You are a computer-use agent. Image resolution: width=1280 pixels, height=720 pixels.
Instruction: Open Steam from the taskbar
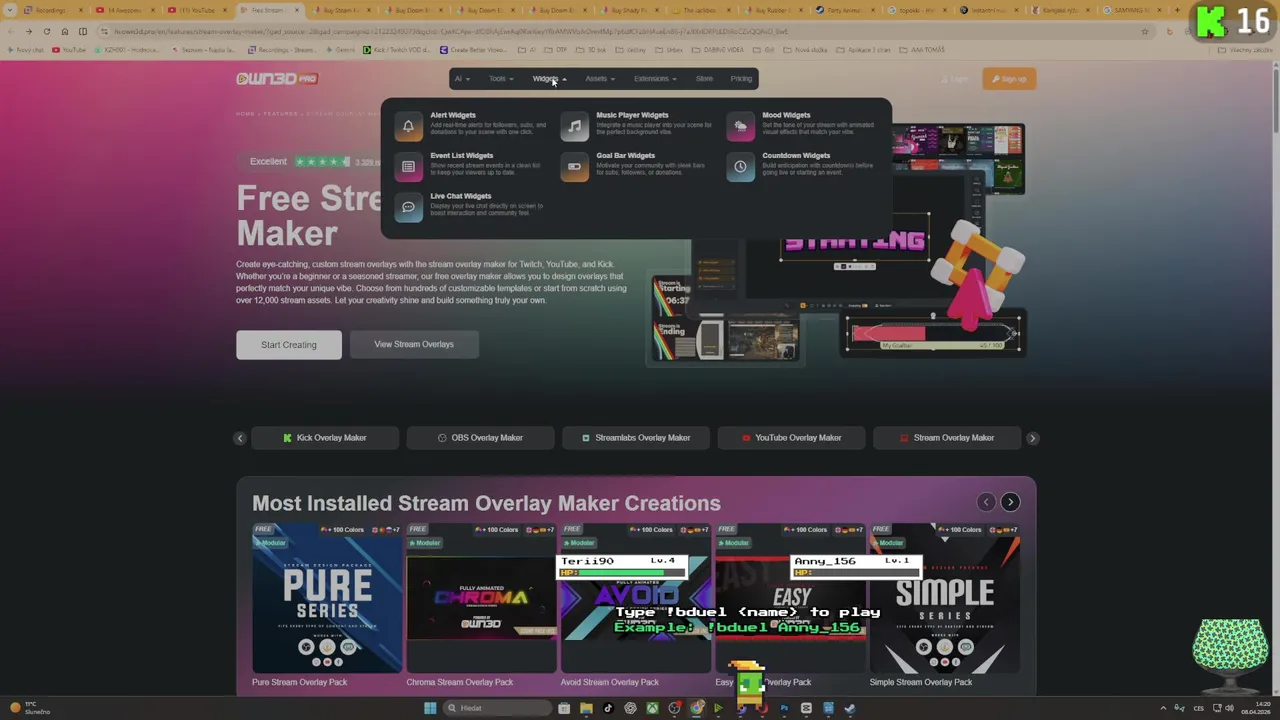click(x=850, y=708)
